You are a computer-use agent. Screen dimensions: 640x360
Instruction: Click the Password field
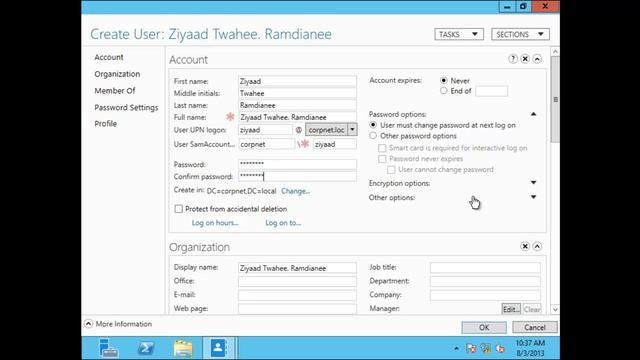click(x=297, y=164)
